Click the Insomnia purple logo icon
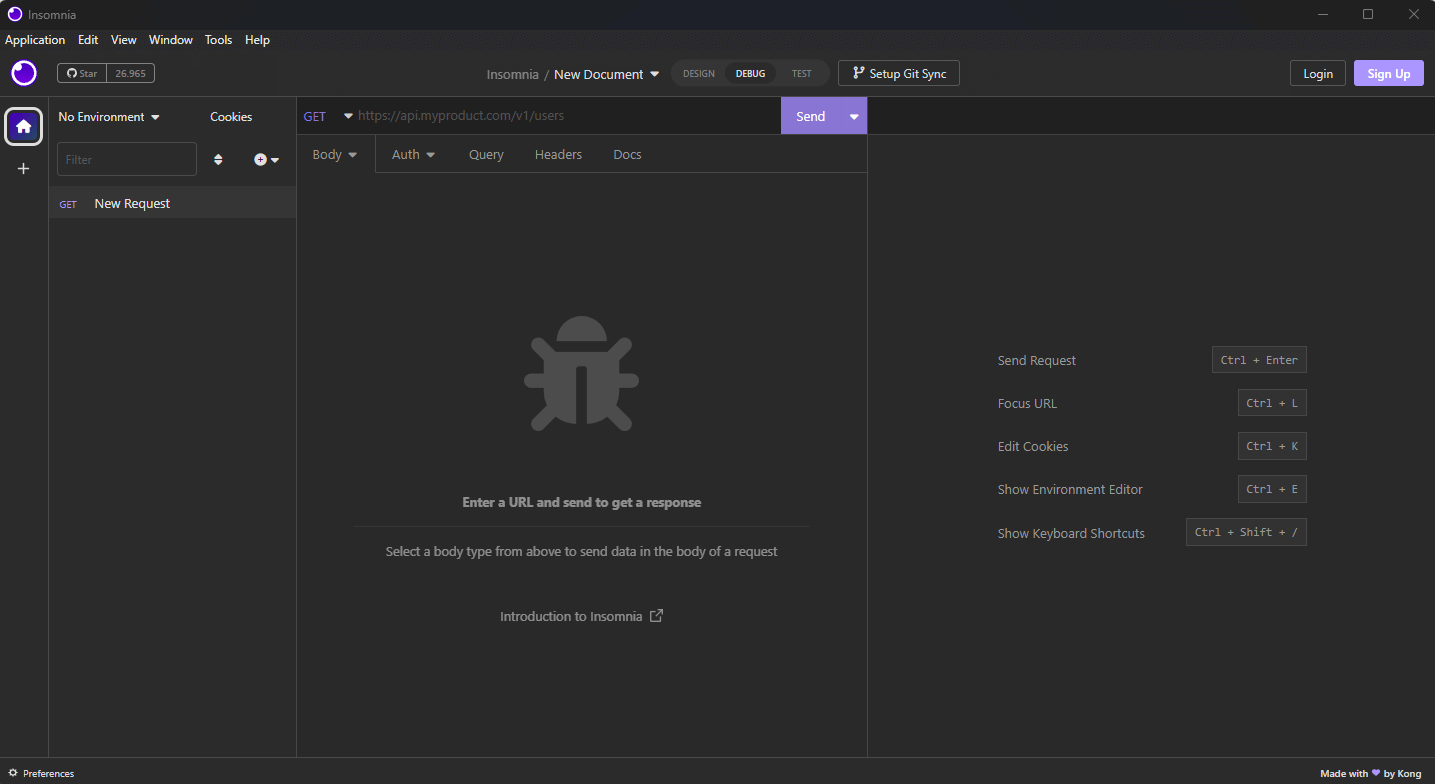This screenshot has width=1435, height=784. click(24, 73)
